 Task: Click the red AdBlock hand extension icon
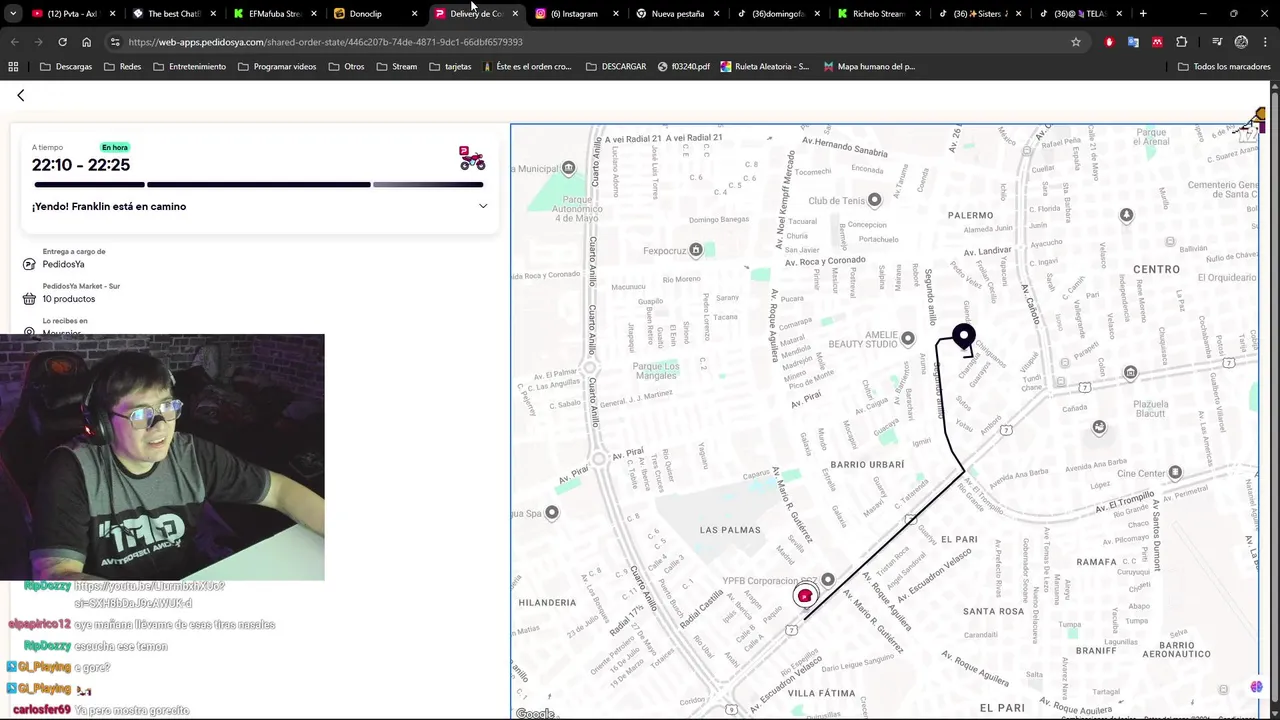coord(1109,42)
